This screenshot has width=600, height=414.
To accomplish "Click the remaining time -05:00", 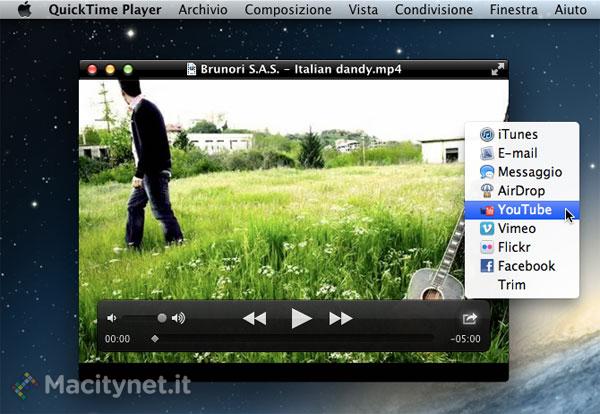I will 465,339.
